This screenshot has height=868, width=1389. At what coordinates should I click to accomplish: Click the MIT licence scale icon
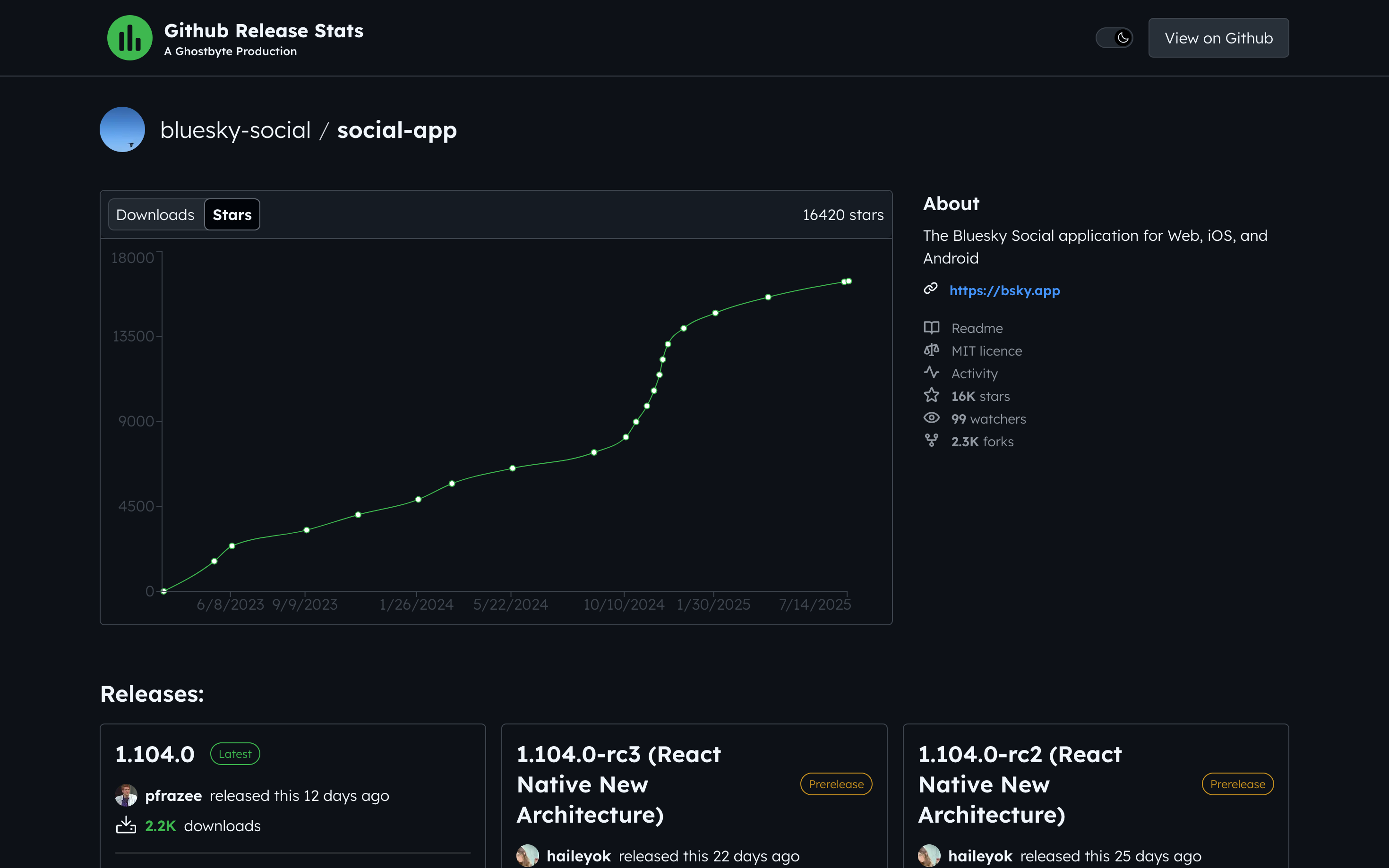pyautogui.click(x=931, y=350)
